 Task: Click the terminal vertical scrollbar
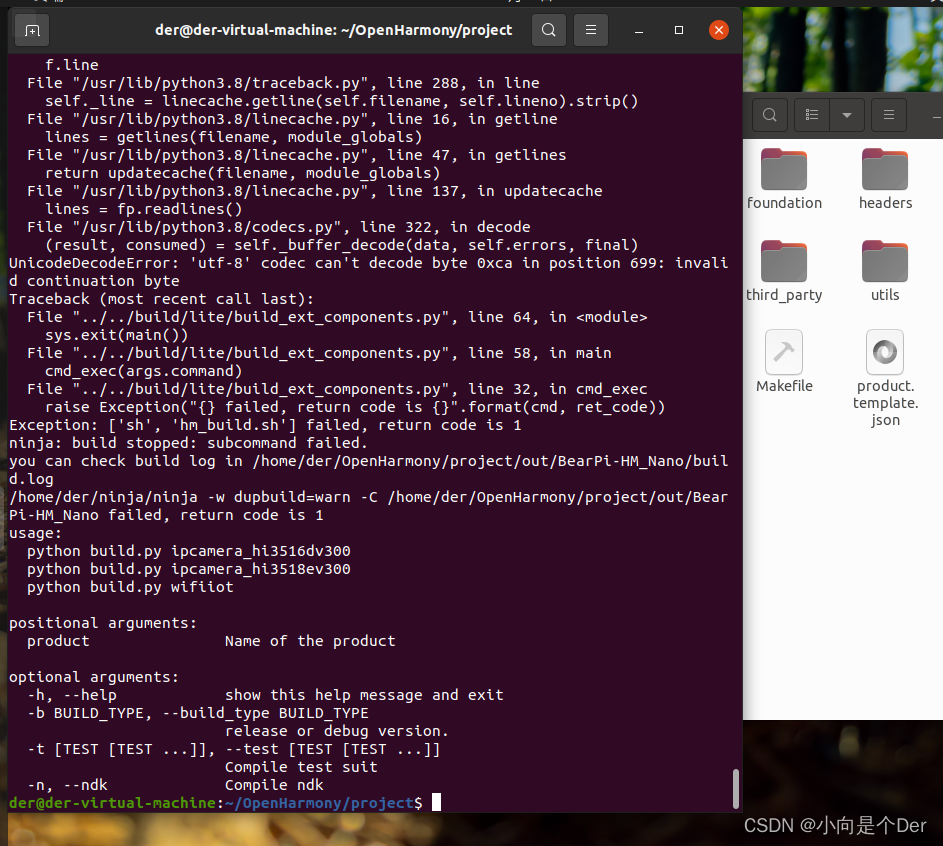pyautogui.click(x=736, y=788)
